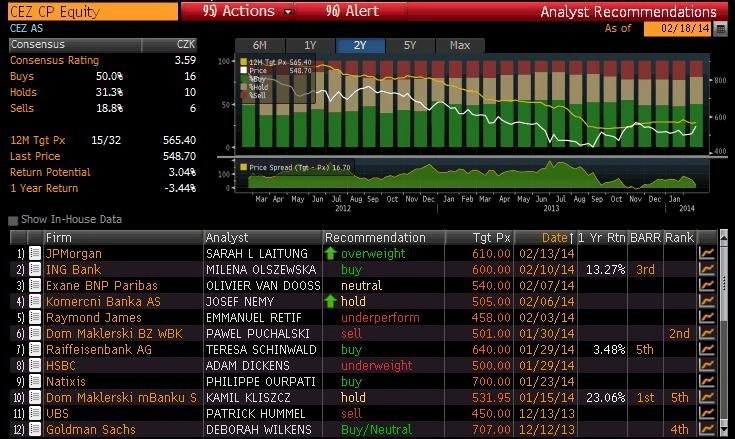The image size is (735, 439).
Task: Select the 6M chart range tab
Action: (x=260, y=45)
